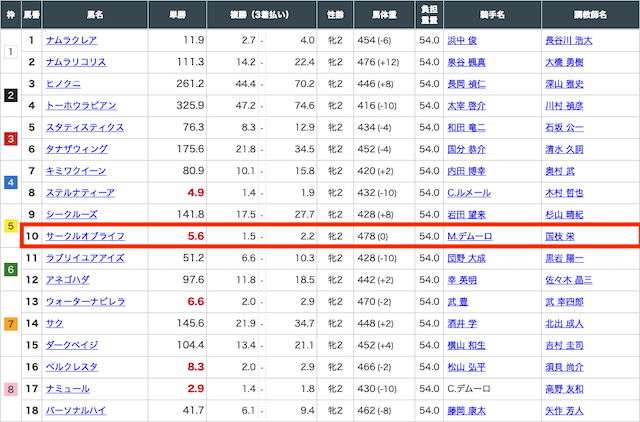Click the blue frame 4 box
This screenshot has height=422, width=640.
[10, 182]
